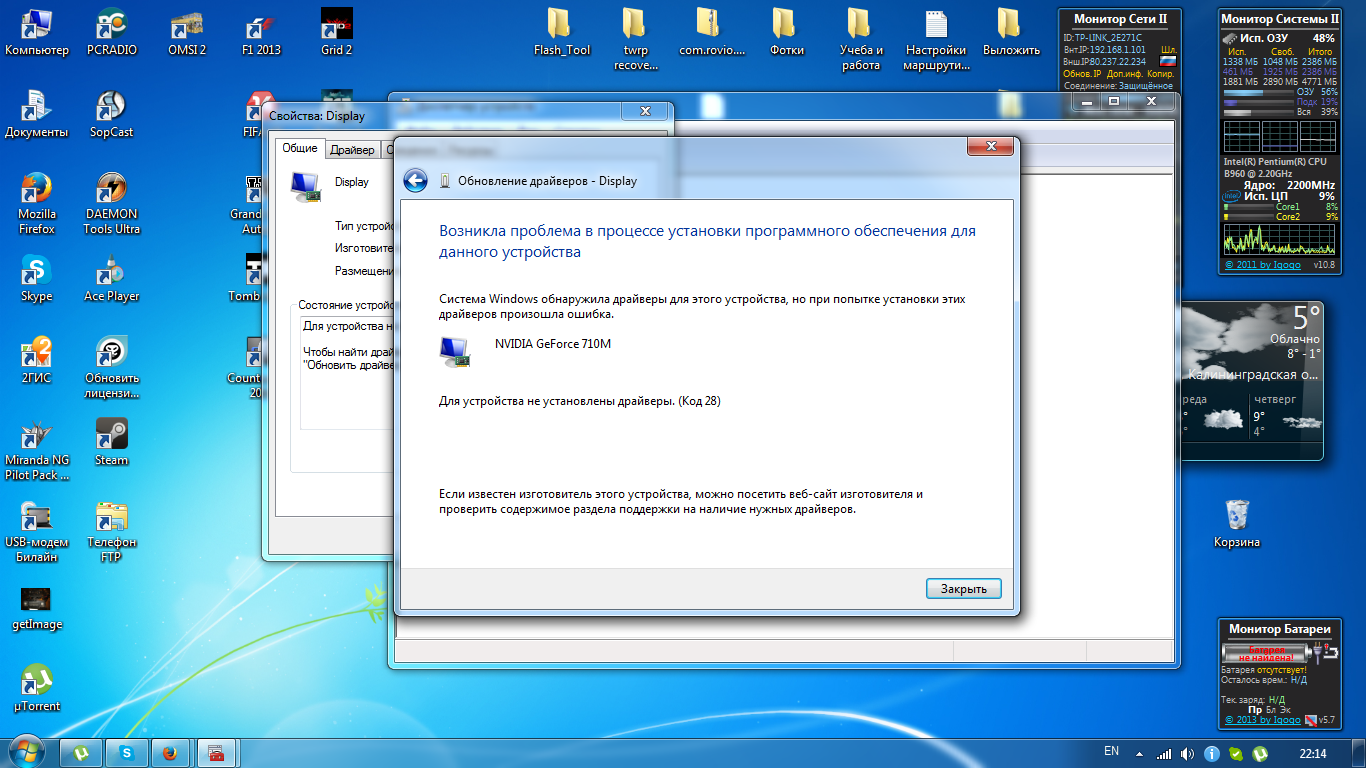Open the twrp recove... folder on desktop
Viewport: 1366px width, 768px height.
pos(636,39)
